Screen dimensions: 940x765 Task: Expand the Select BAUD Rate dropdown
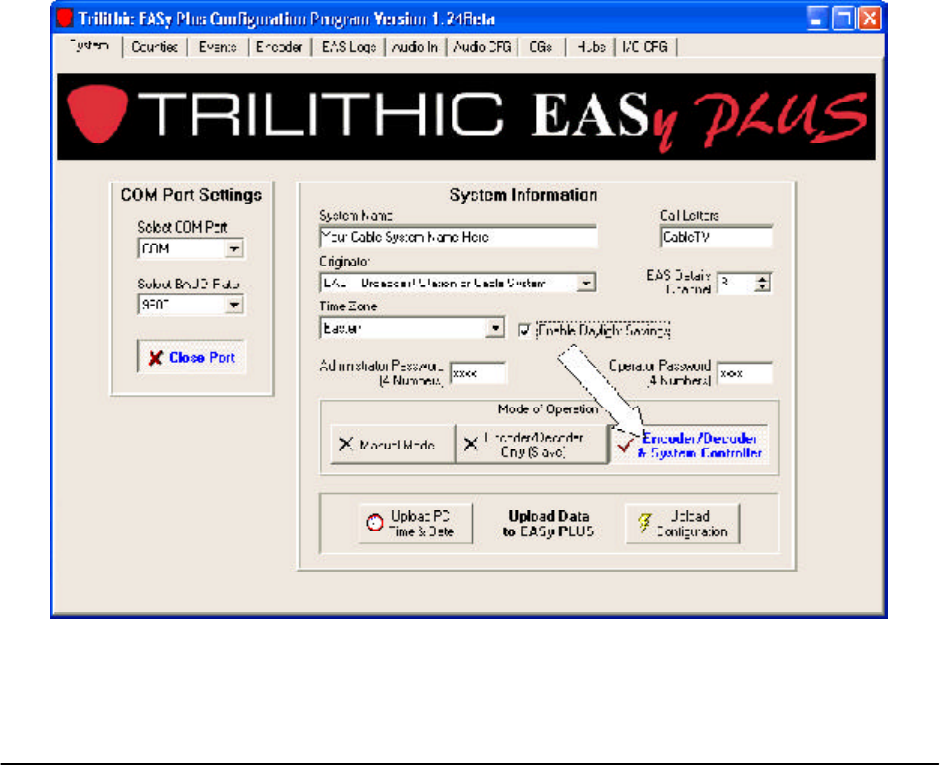coord(234,305)
